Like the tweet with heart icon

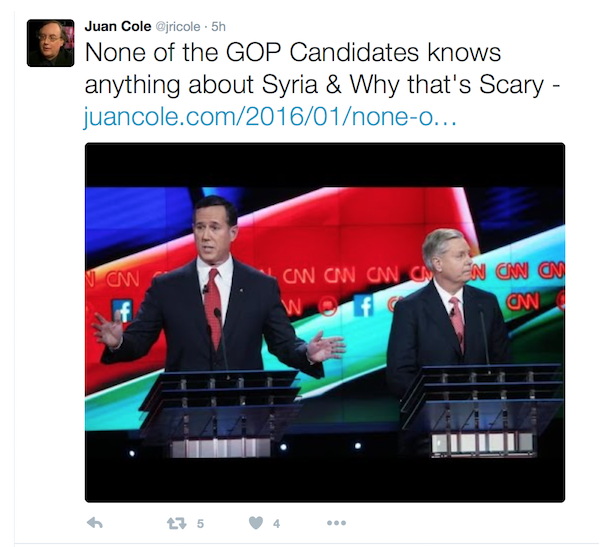pos(256,523)
